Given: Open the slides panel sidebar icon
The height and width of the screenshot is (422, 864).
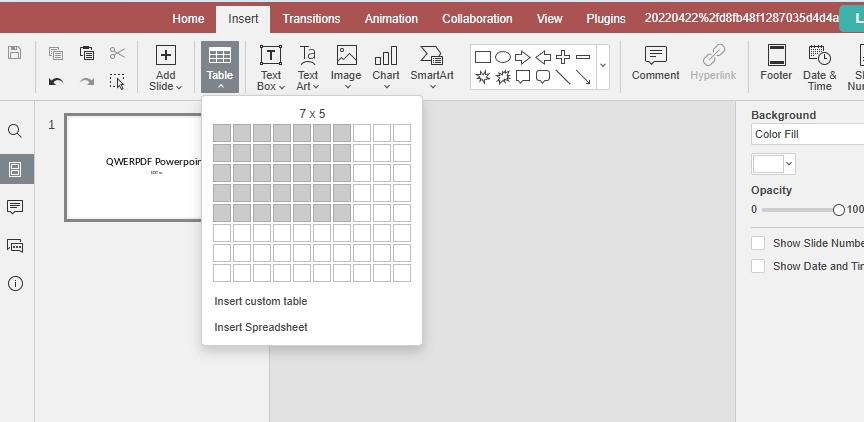Looking at the screenshot, I should click(15, 169).
